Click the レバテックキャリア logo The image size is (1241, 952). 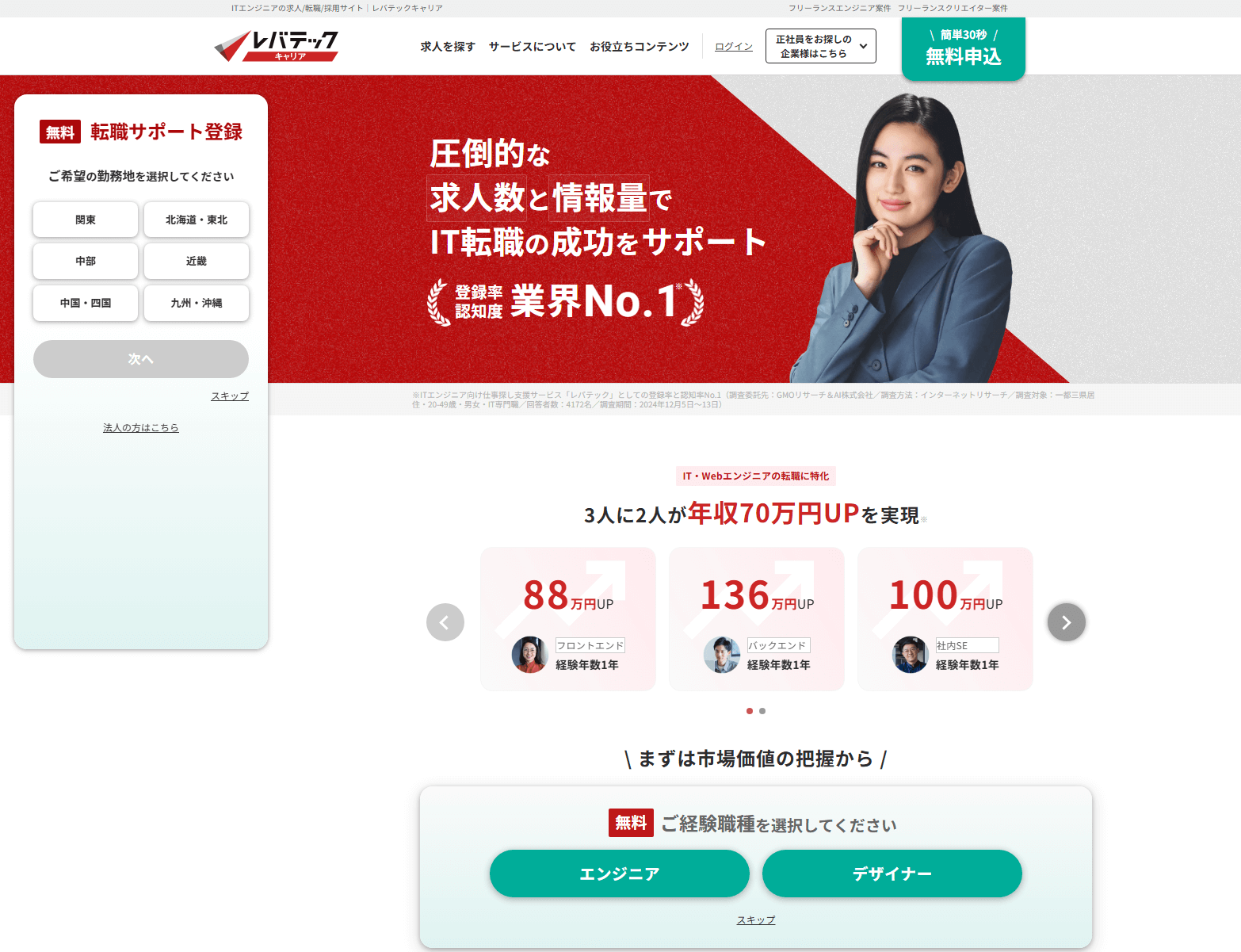277,46
